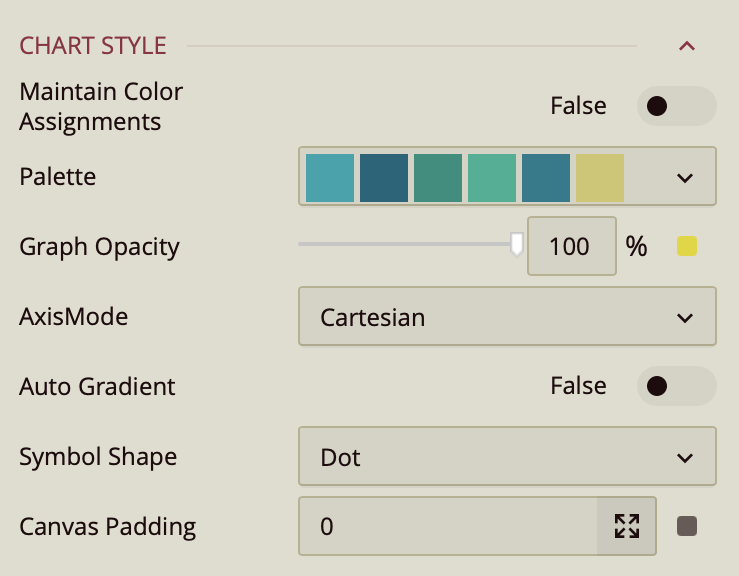Click the Graph Opacity 100 value field
The image size is (739, 576).
pyautogui.click(x=570, y=246)
